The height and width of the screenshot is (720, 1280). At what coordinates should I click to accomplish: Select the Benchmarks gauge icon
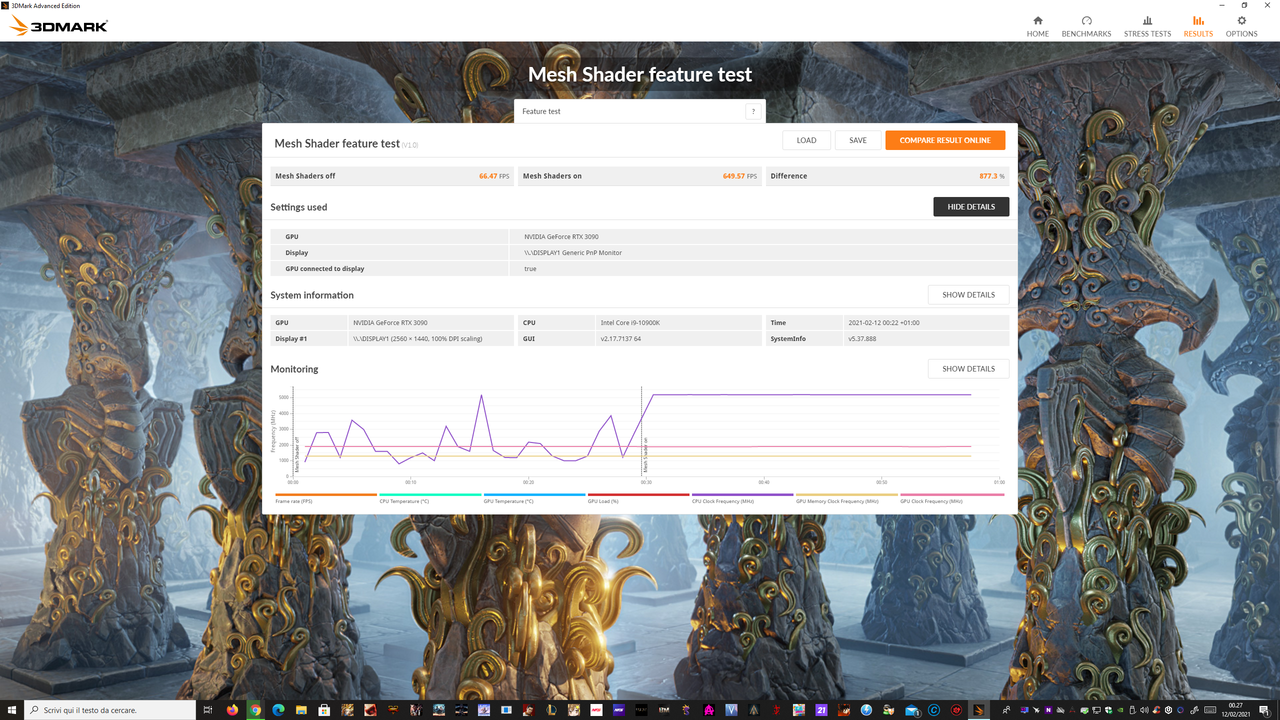1086,24
